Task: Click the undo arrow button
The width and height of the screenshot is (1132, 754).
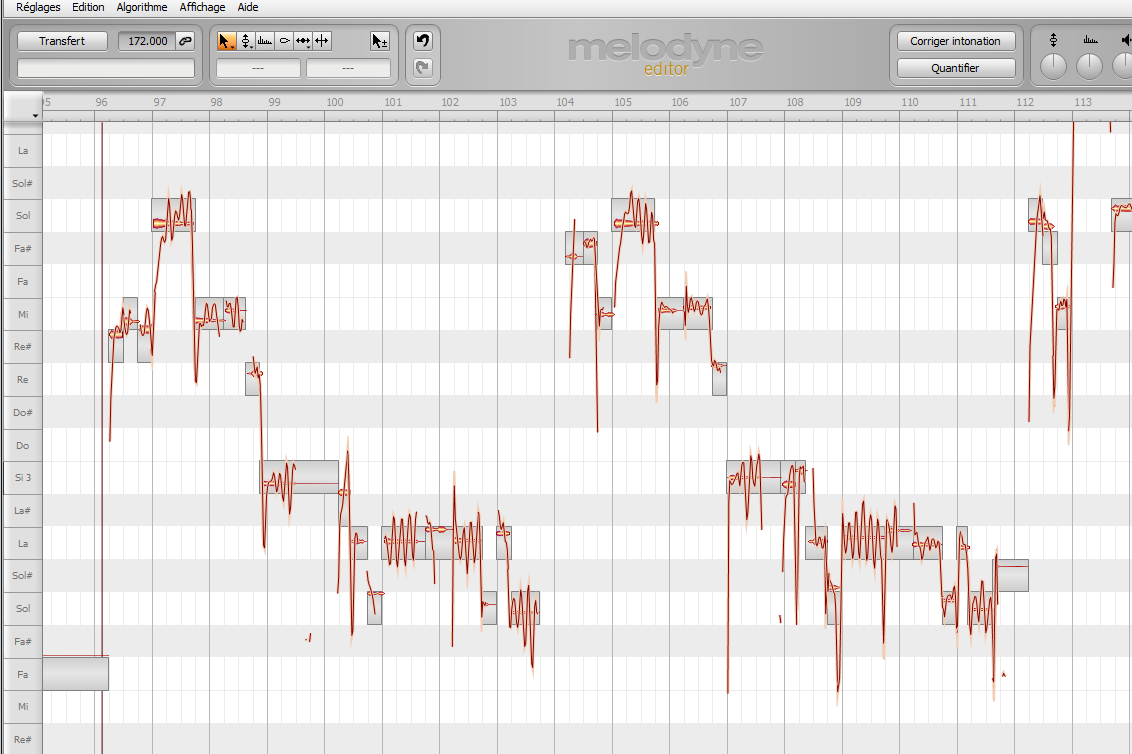Action: [422, 41]
